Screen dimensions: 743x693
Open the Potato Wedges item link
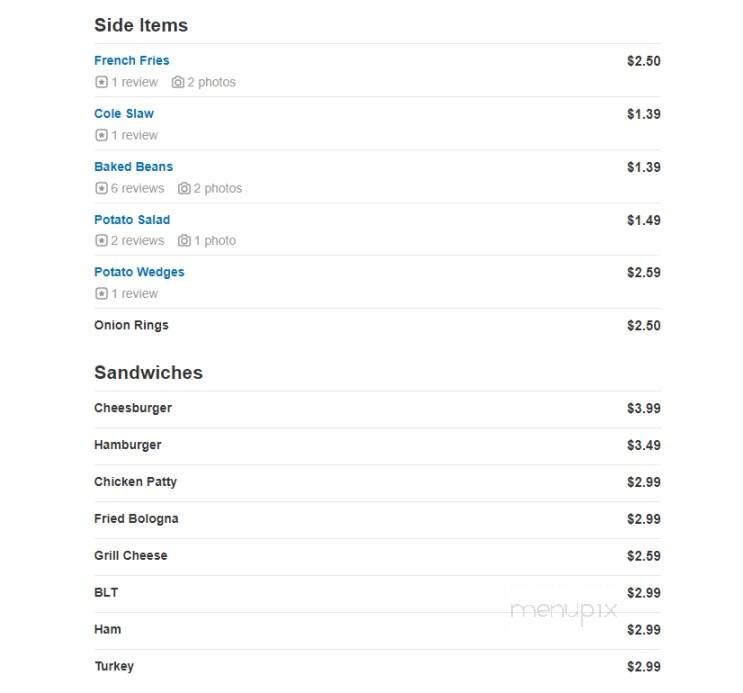[139, 272]
